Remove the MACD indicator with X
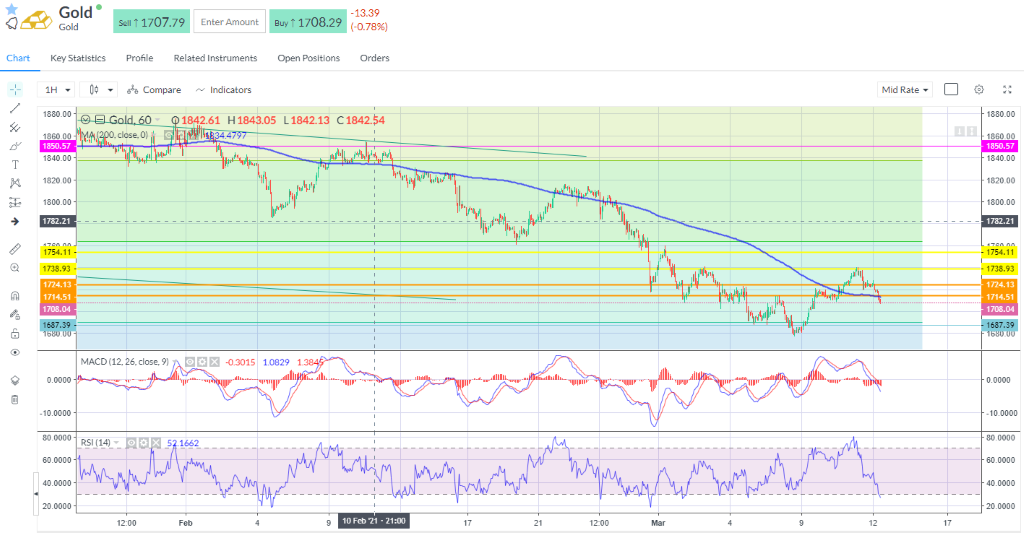This screenshot has height=533, width=1024. coord(214,362)
